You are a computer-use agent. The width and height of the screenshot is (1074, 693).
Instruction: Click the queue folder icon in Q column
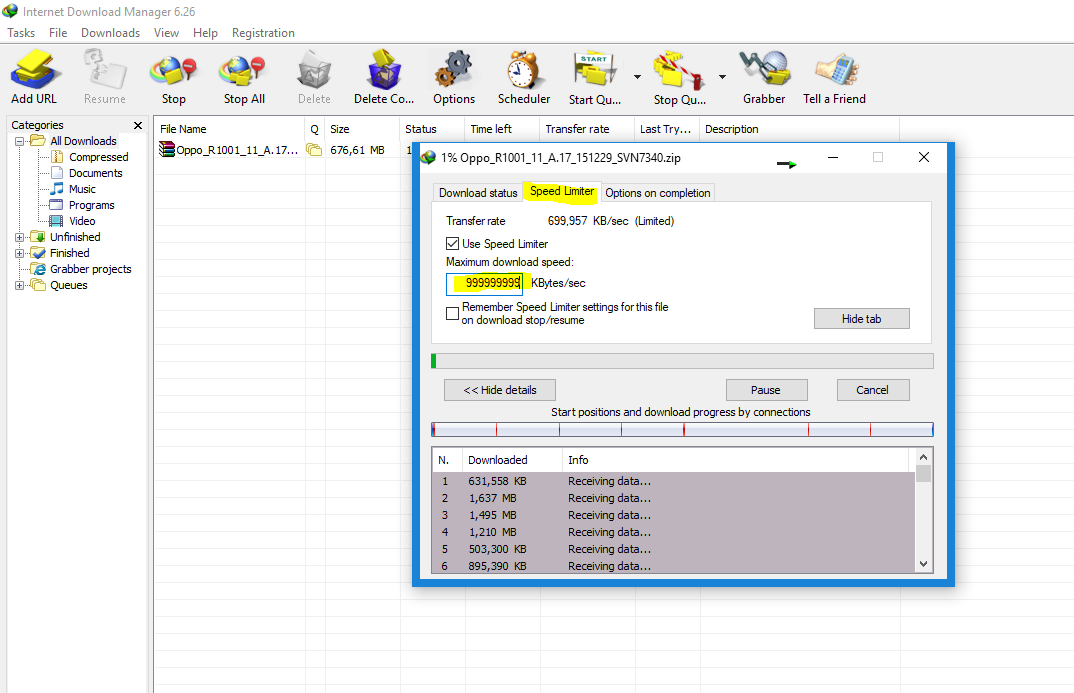click(x=314, y=149)
